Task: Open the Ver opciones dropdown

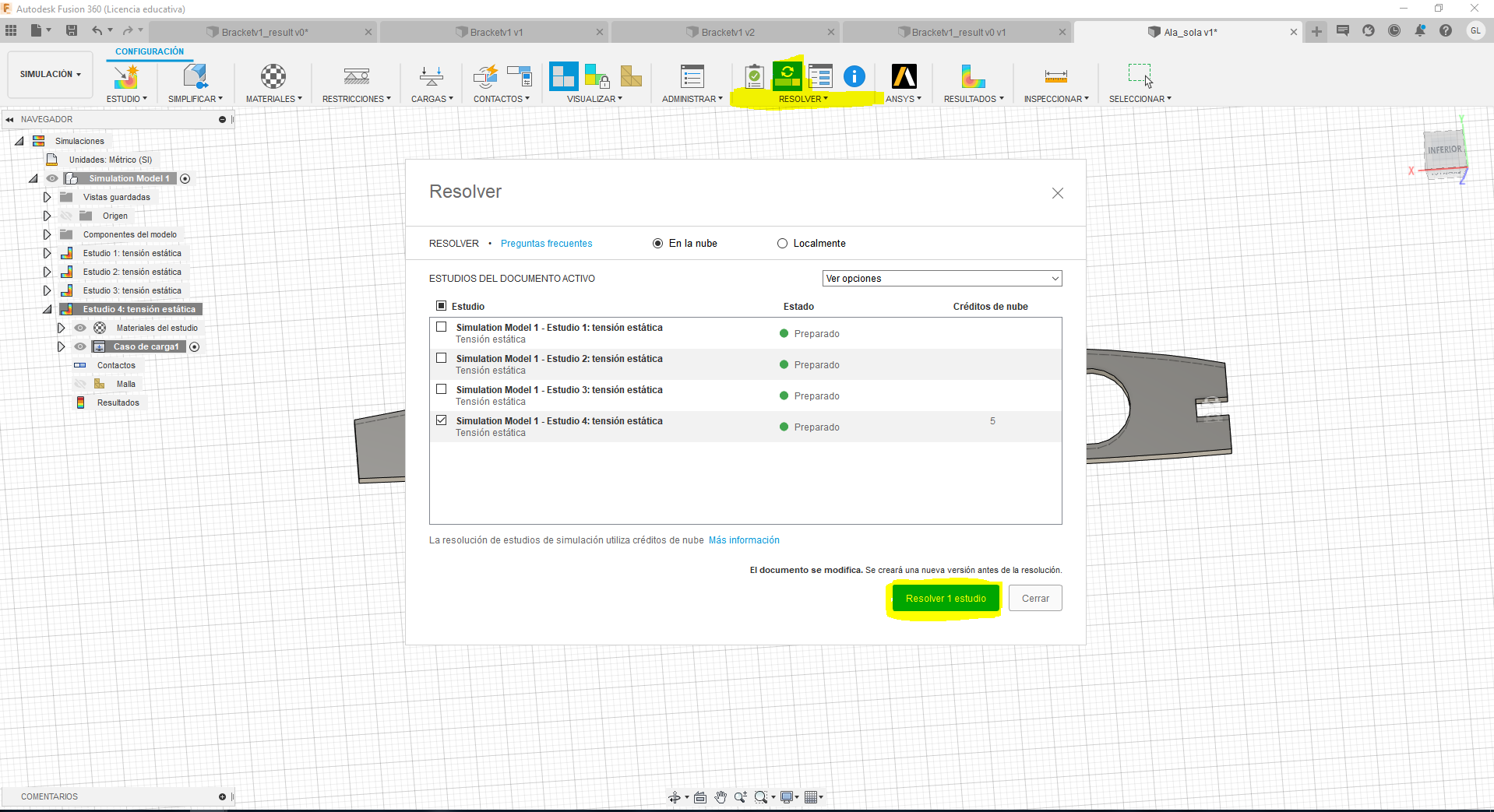Action: click(x=943, y=279)
